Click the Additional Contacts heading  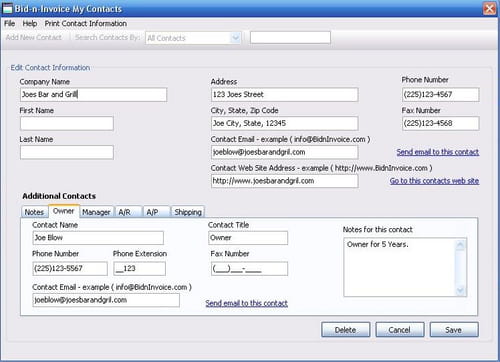59,196
